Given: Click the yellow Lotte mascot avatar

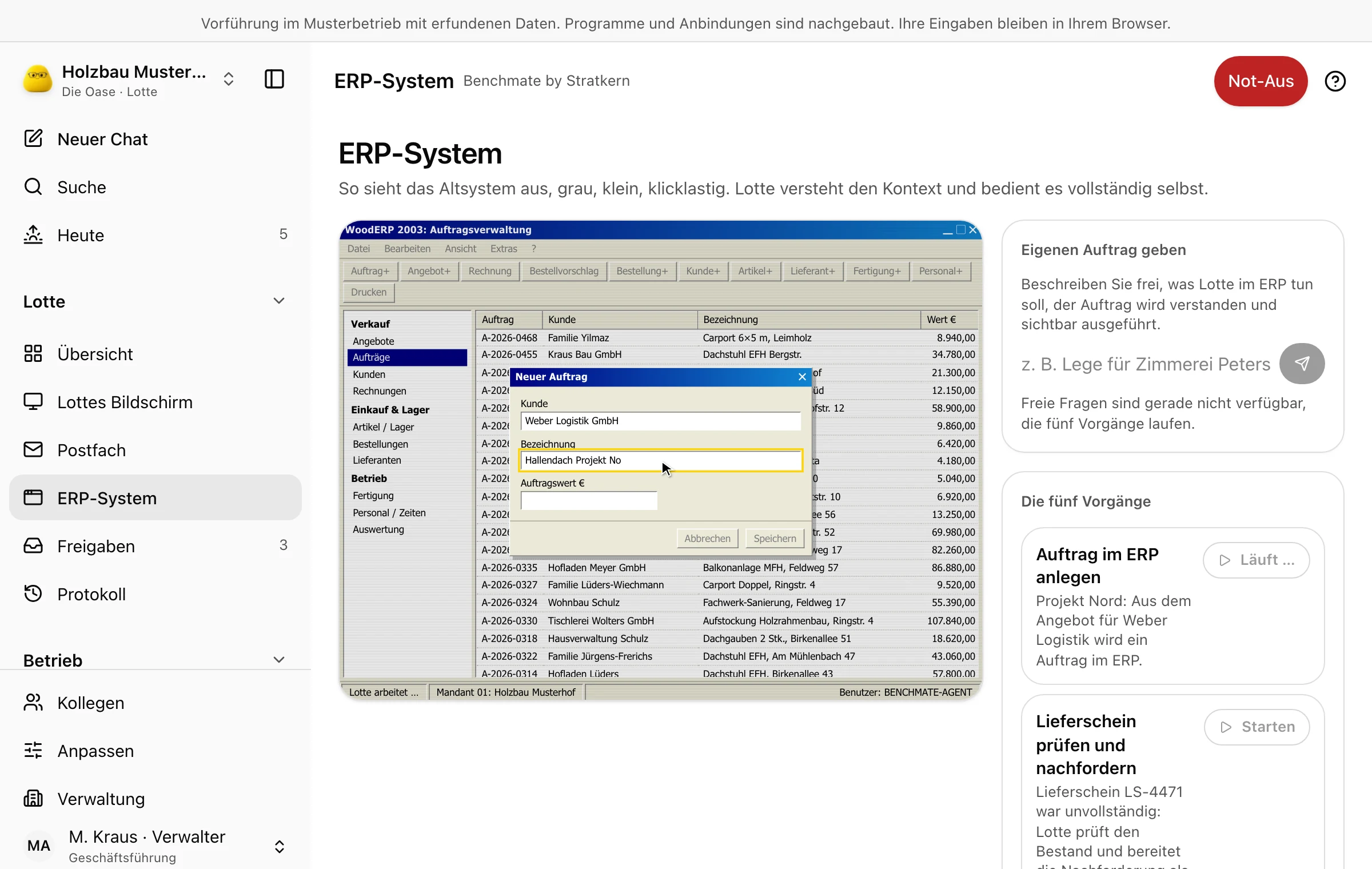Looking at the screenshot, I should 38,79.
